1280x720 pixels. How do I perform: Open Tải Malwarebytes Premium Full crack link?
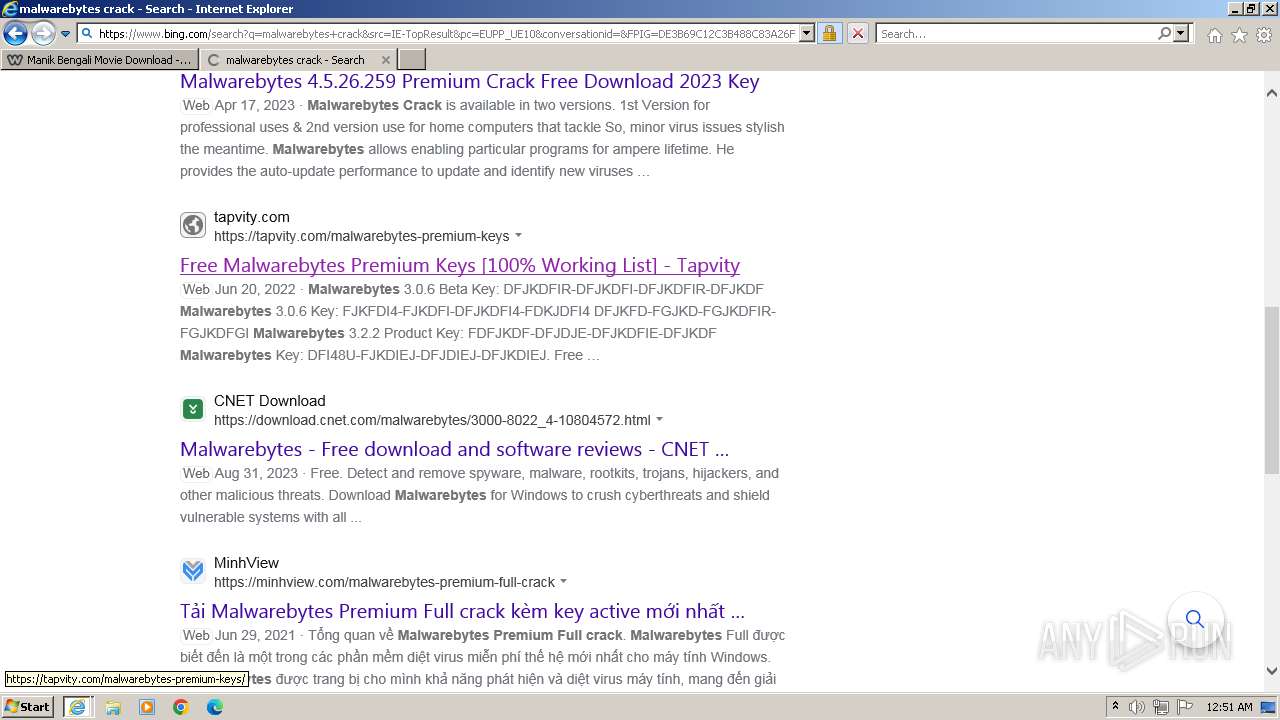point(462,611)
